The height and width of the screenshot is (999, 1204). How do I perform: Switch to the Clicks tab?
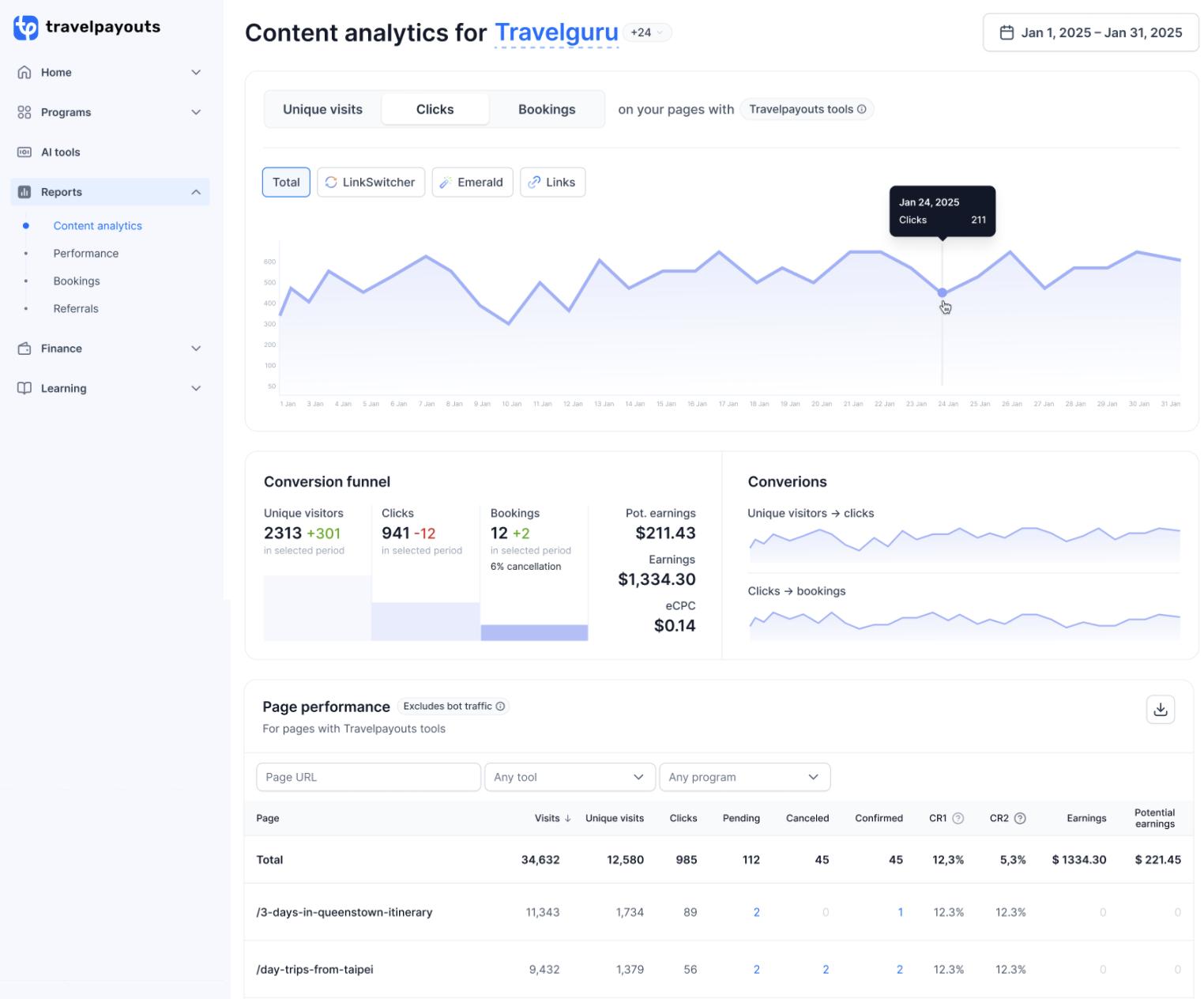tap(435, 109)
